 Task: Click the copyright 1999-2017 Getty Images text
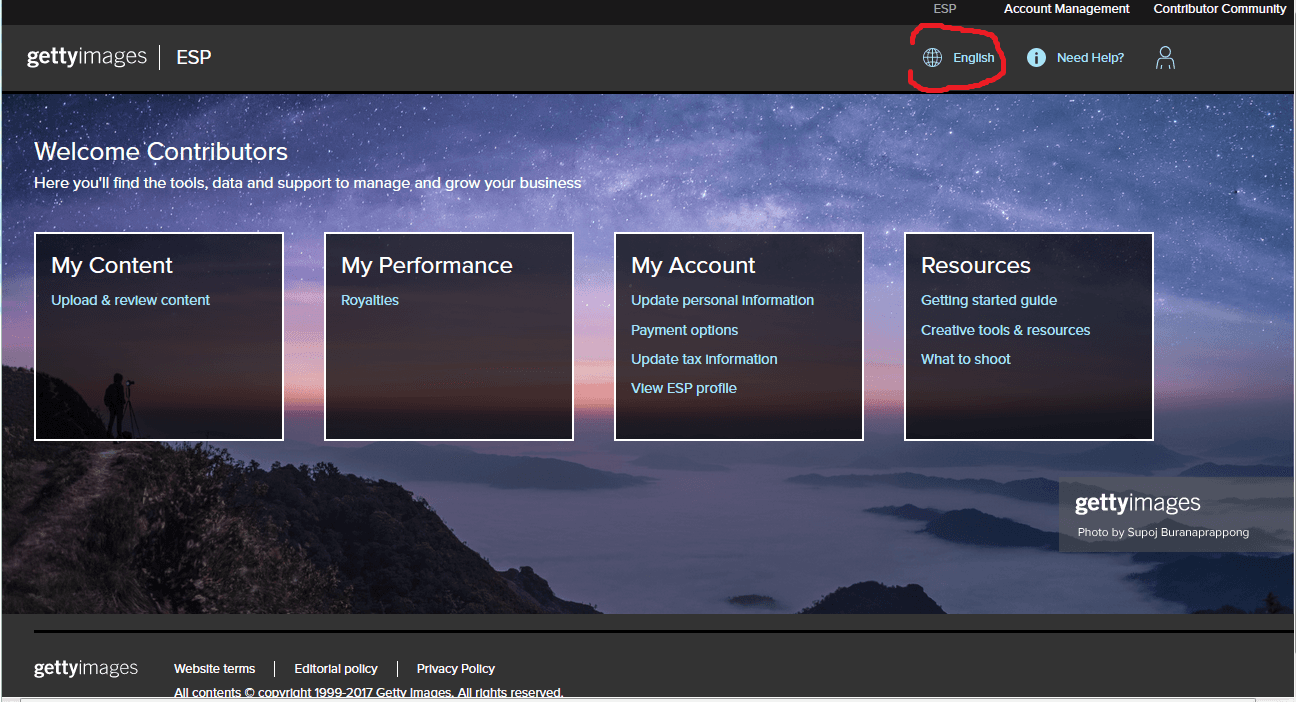point(368,692)
